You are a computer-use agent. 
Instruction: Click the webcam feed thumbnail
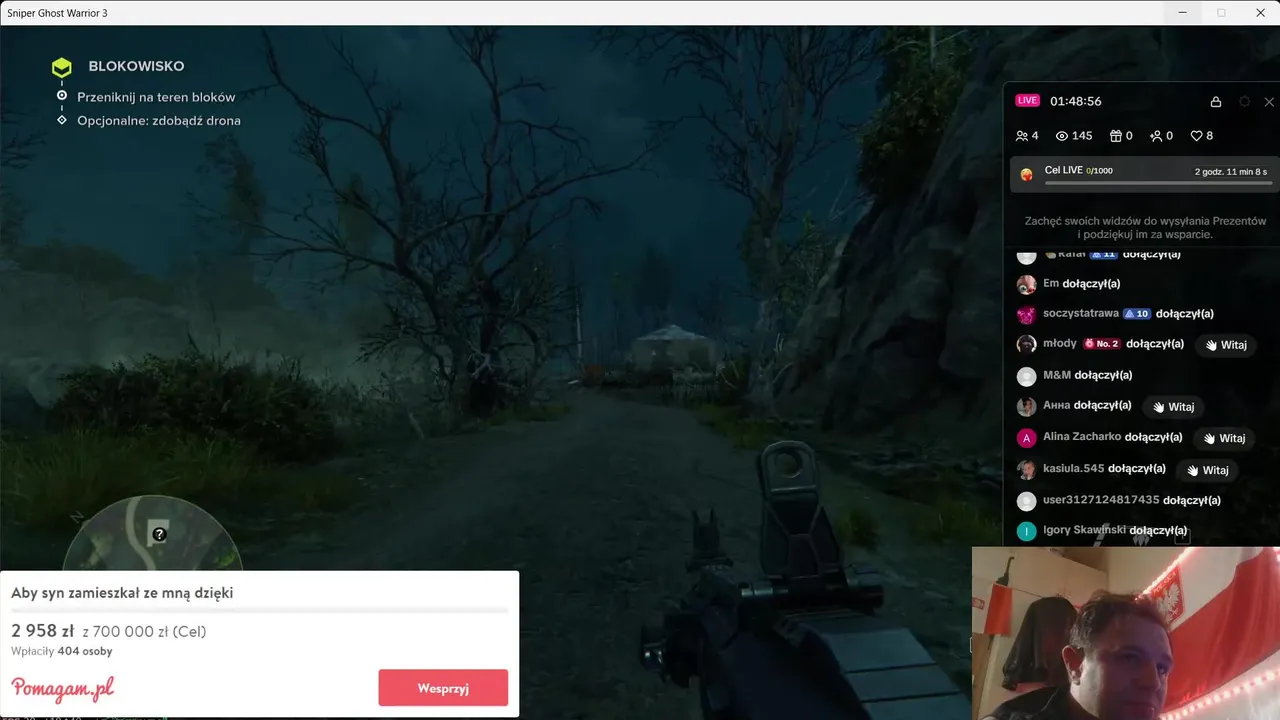coord(1125,633)
